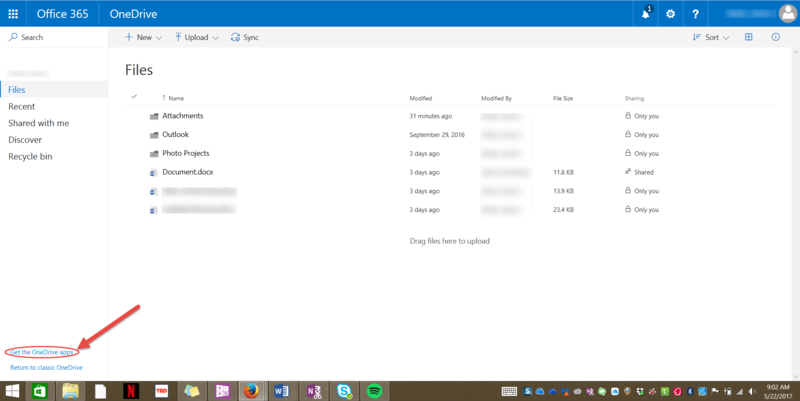
Task: Click the Search box in sidebar
Action: click(x=32, y=37)
